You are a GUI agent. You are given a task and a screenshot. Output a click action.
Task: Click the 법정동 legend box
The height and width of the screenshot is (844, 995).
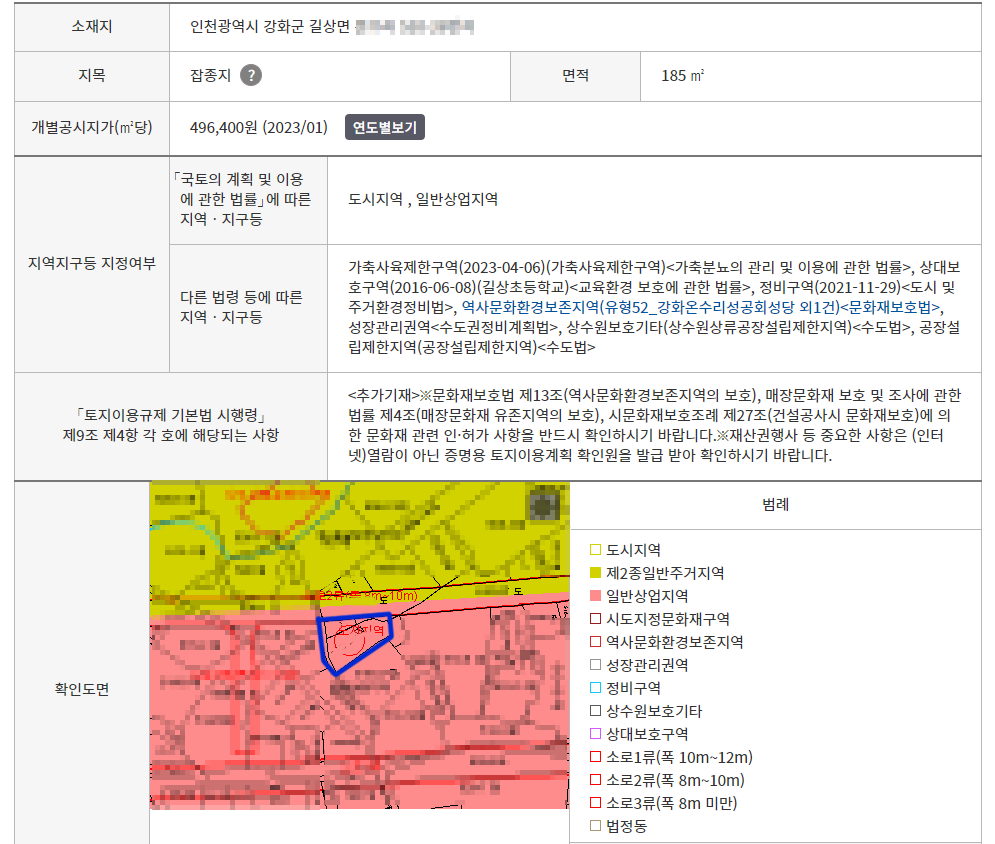click(595, 826)
